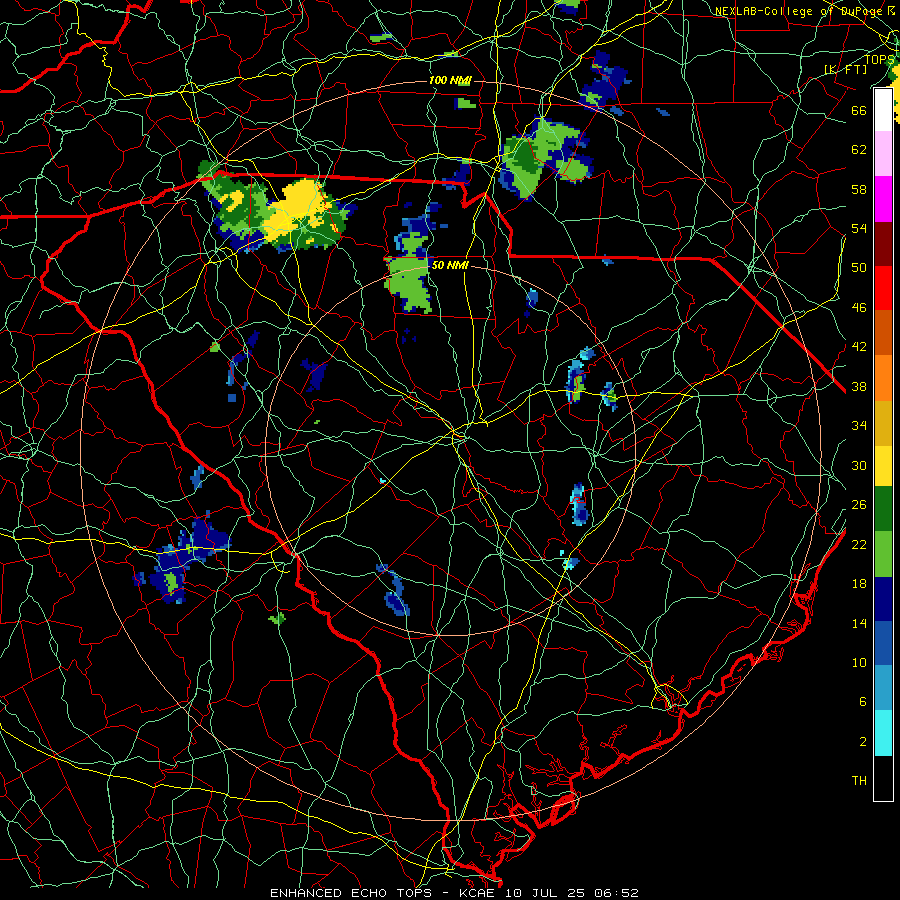Image resolution: width=900 pixels, height=900 pixels.
Task: Click the dark red (maroon) legend swatch
Action: (x=883, y=244)
